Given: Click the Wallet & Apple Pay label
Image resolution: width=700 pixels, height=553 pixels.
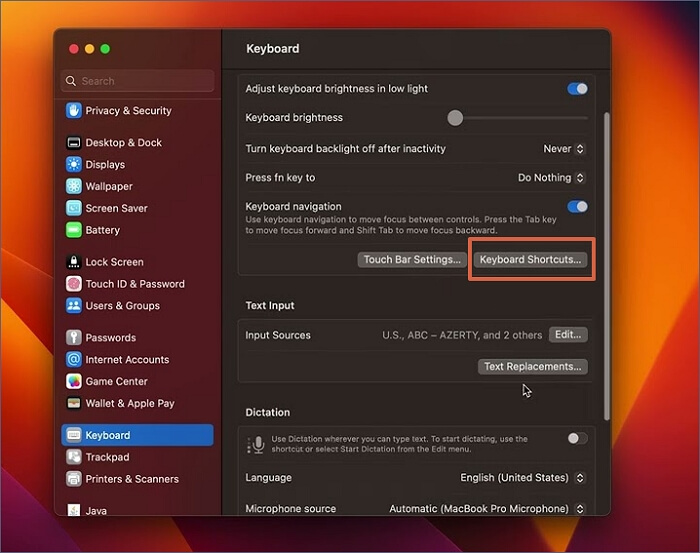Looking at the screenshot, I should [130, 403].
